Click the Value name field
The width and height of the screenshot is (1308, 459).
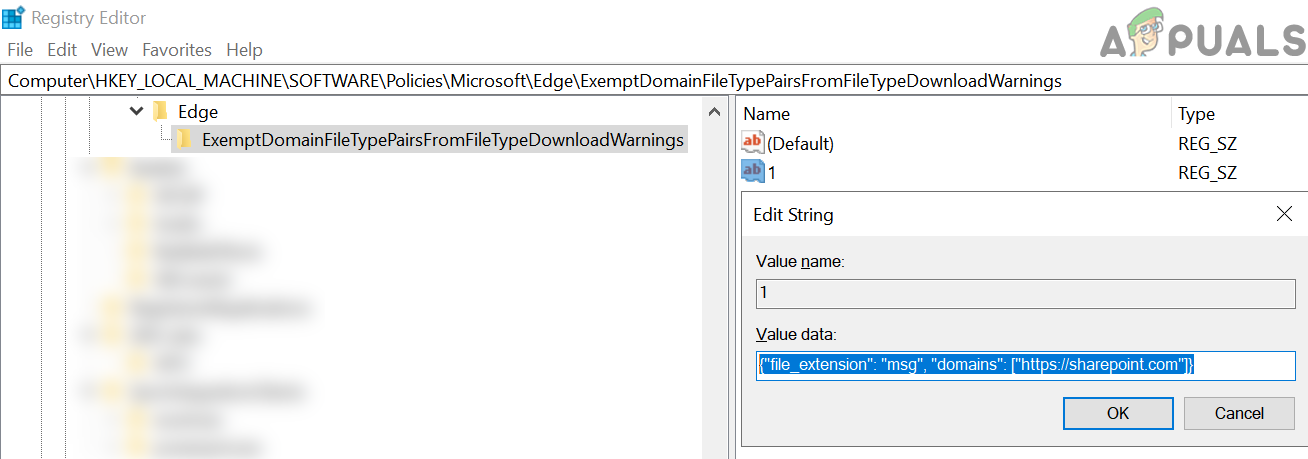coord(1025,295)
